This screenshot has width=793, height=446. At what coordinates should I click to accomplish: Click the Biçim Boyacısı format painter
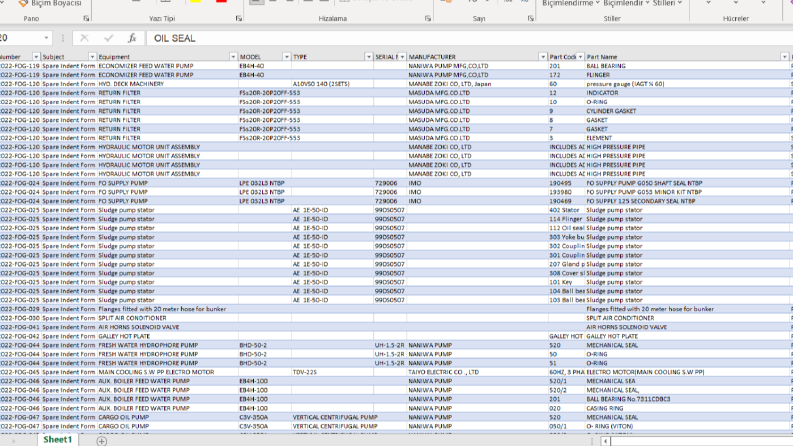tap(50, 4)
